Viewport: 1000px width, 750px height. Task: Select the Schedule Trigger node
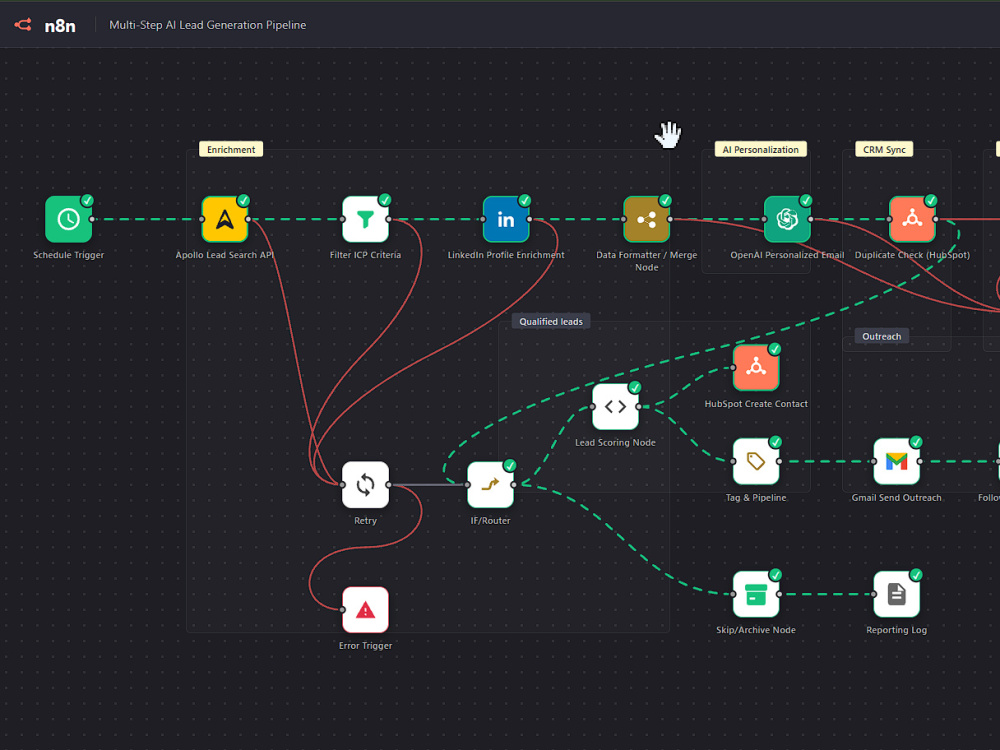[68, 219]
